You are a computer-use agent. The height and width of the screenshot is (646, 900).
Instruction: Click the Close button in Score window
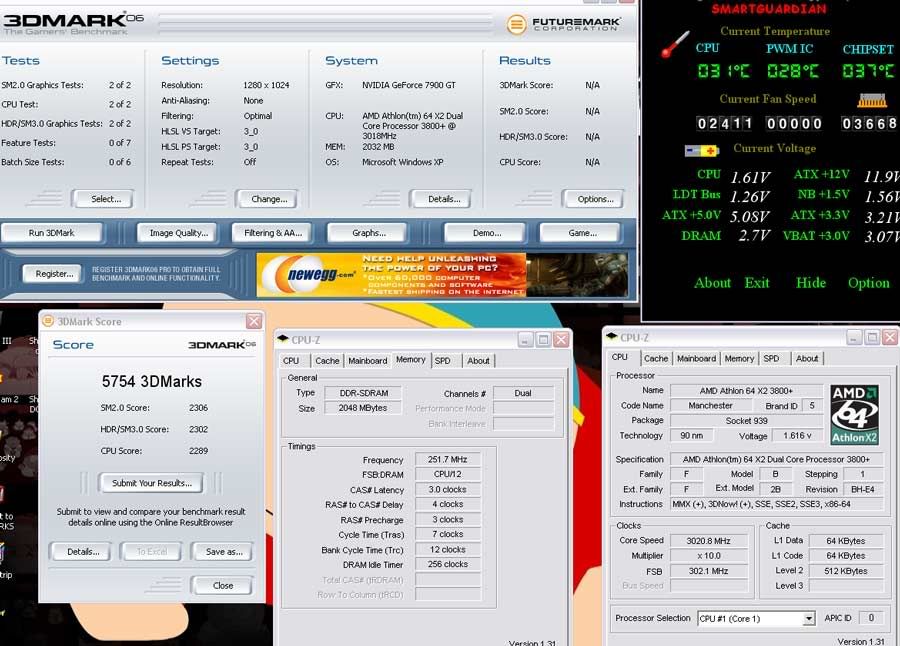pos(223,586)
